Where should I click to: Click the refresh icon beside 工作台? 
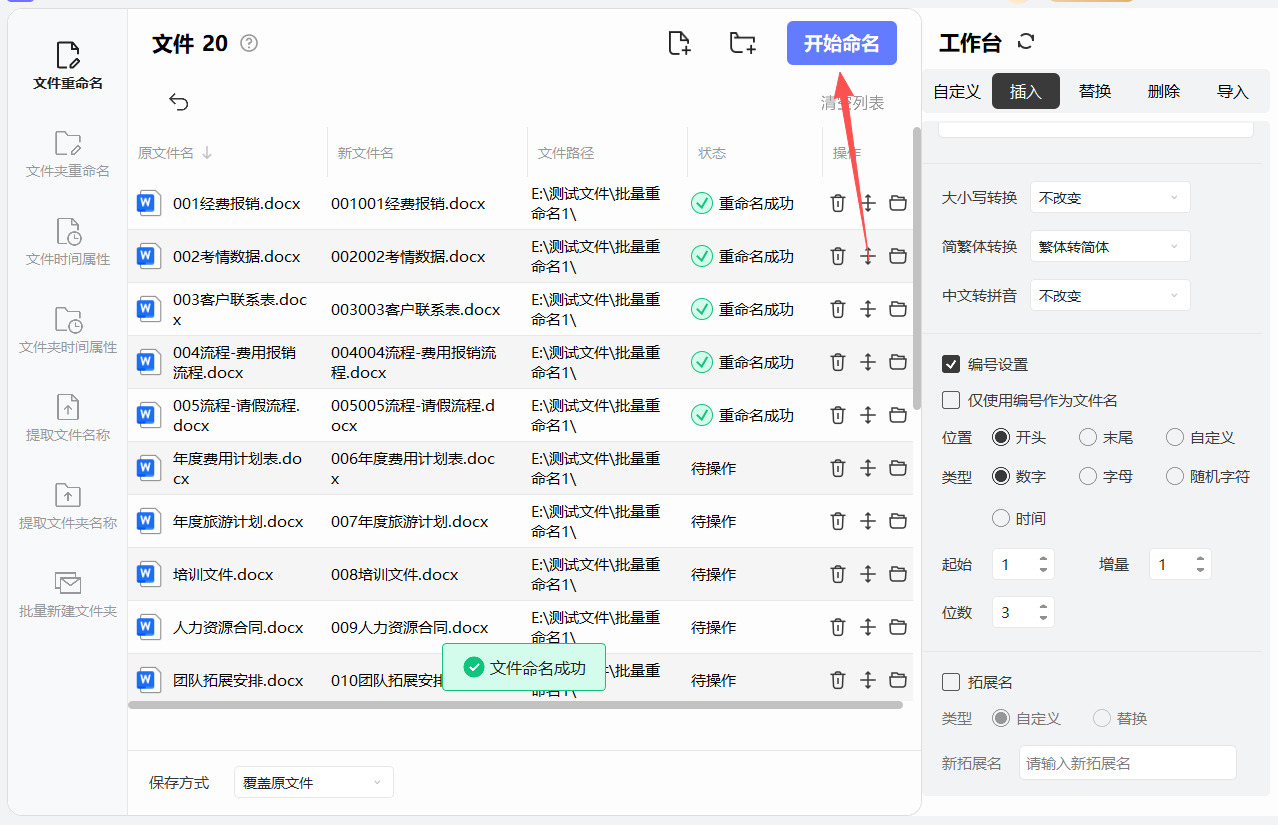[x=1026, y=42]
